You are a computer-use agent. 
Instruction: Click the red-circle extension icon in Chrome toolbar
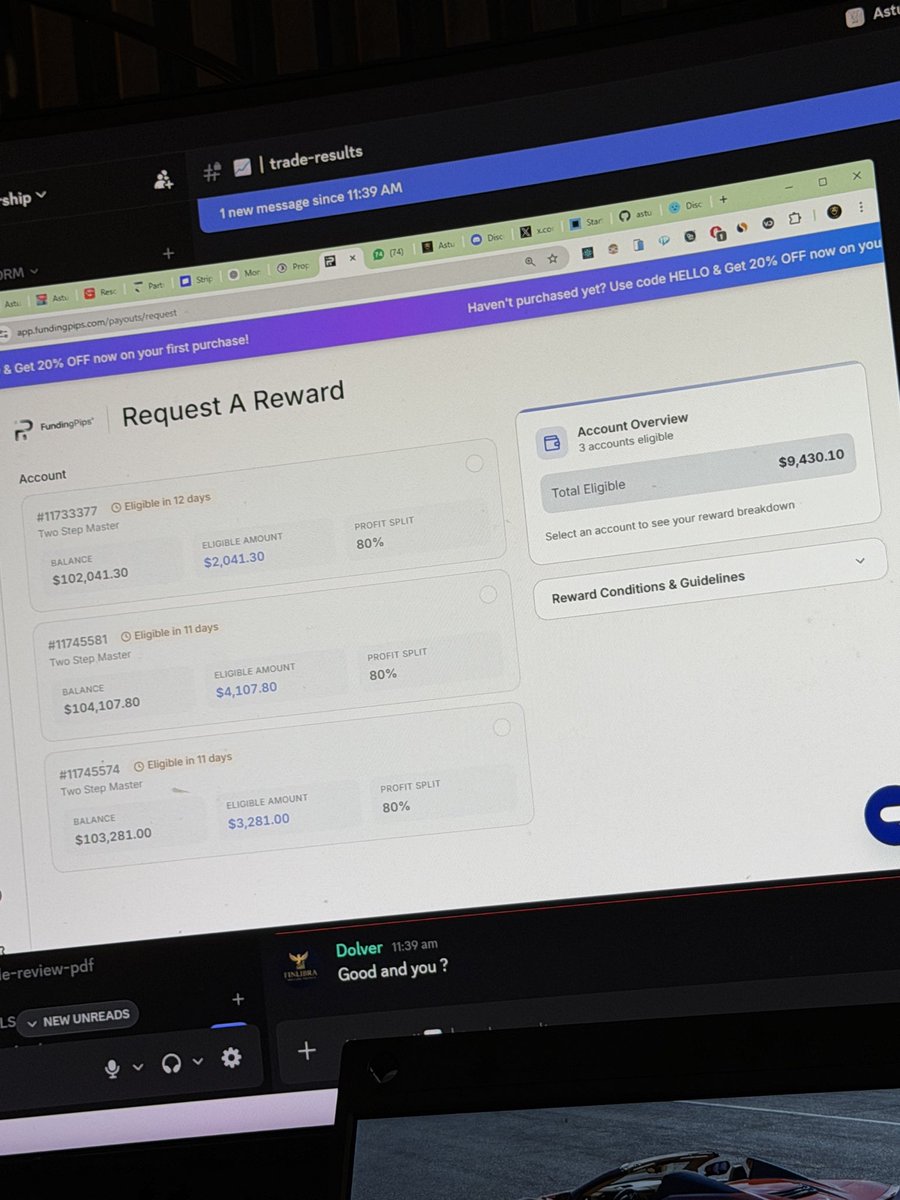click(718, 232)
